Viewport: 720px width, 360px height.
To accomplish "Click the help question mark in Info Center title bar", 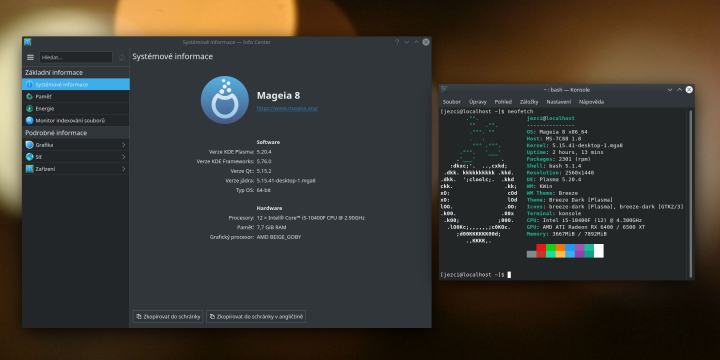I will click(x=397, y=42).
